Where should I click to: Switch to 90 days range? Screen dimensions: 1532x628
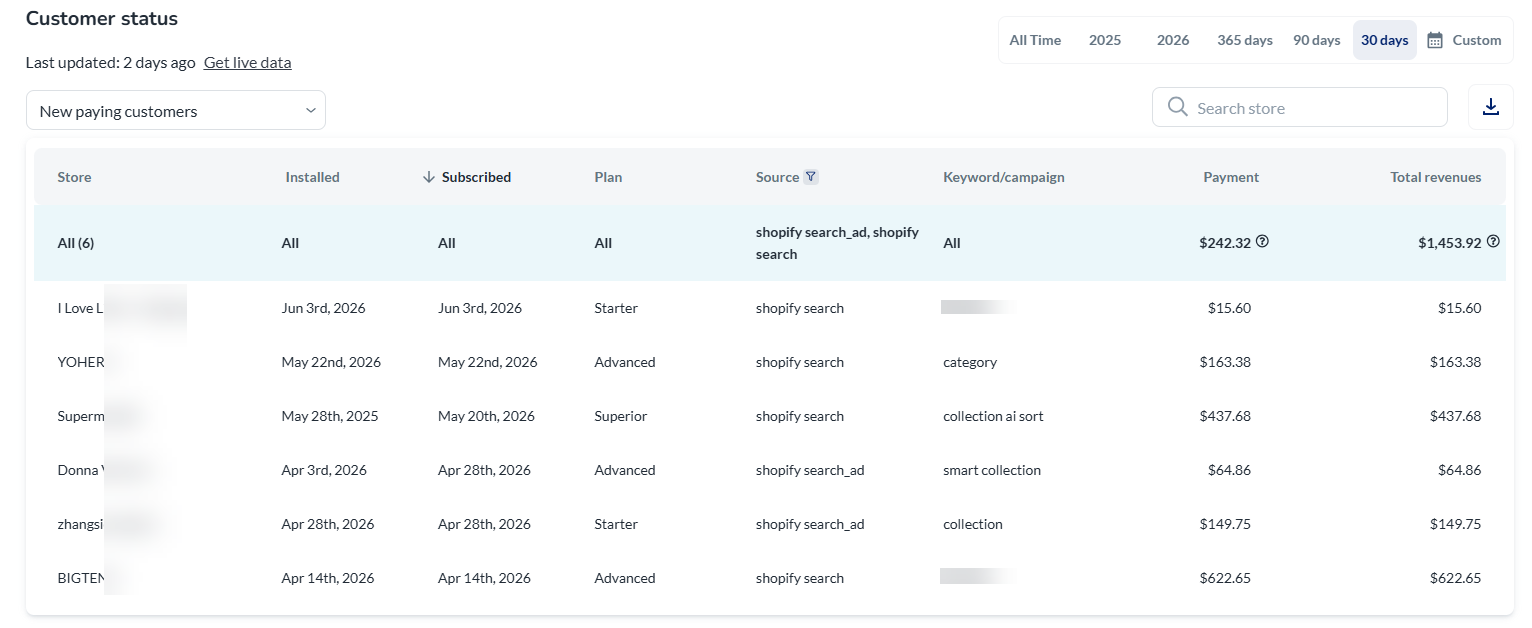[1316, 40]
